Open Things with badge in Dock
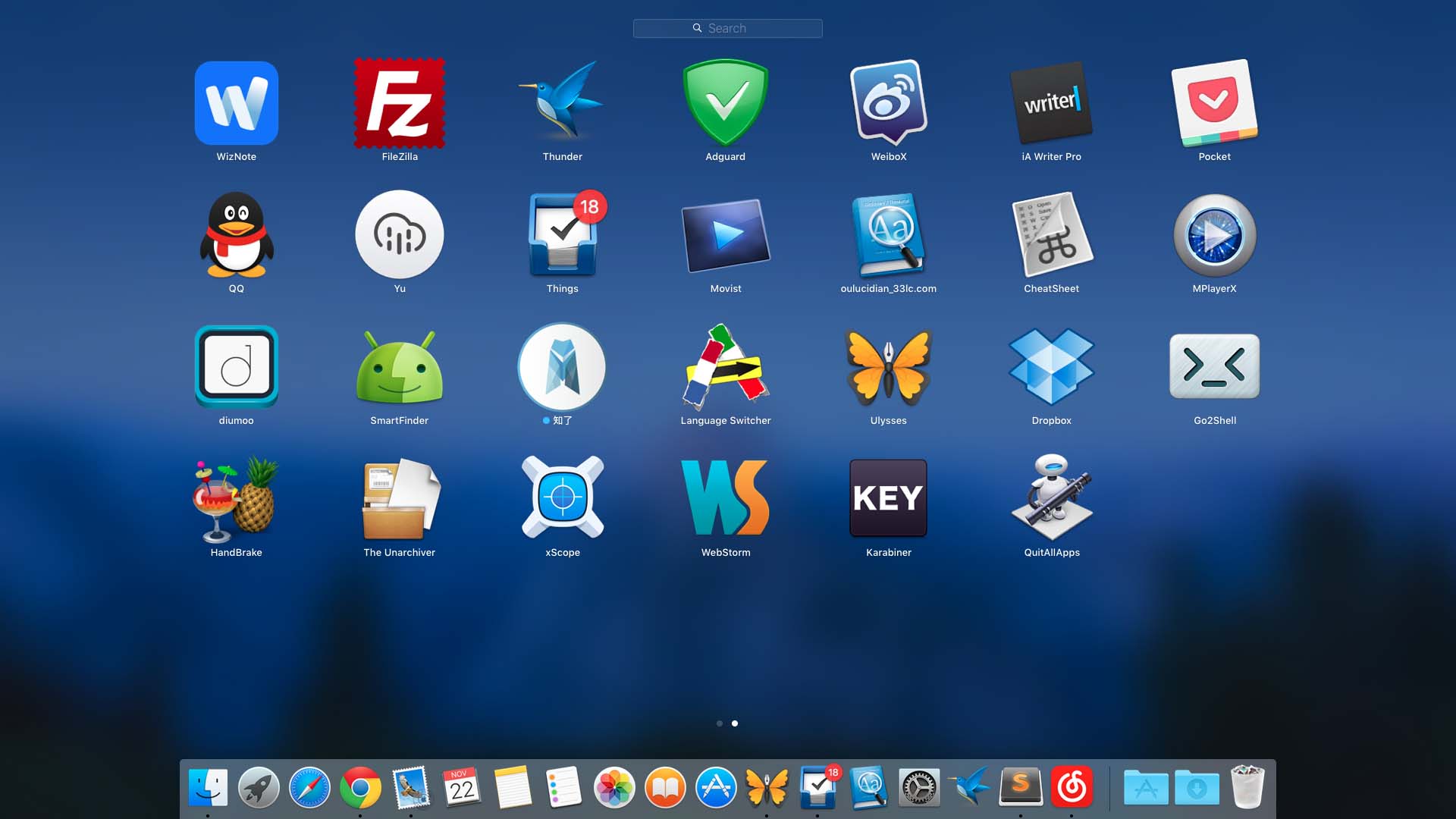1456x819 pixels. (x=819, y=786)
